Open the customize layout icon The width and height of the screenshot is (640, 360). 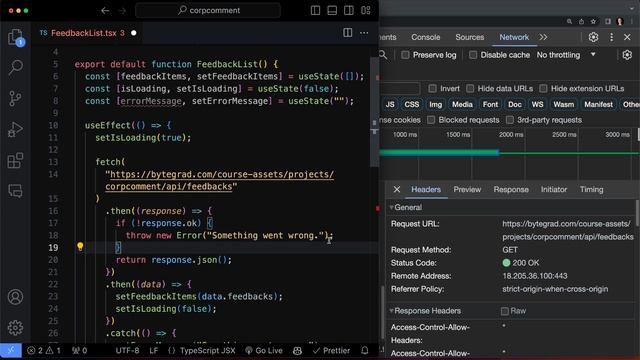[x=365, y=11]
